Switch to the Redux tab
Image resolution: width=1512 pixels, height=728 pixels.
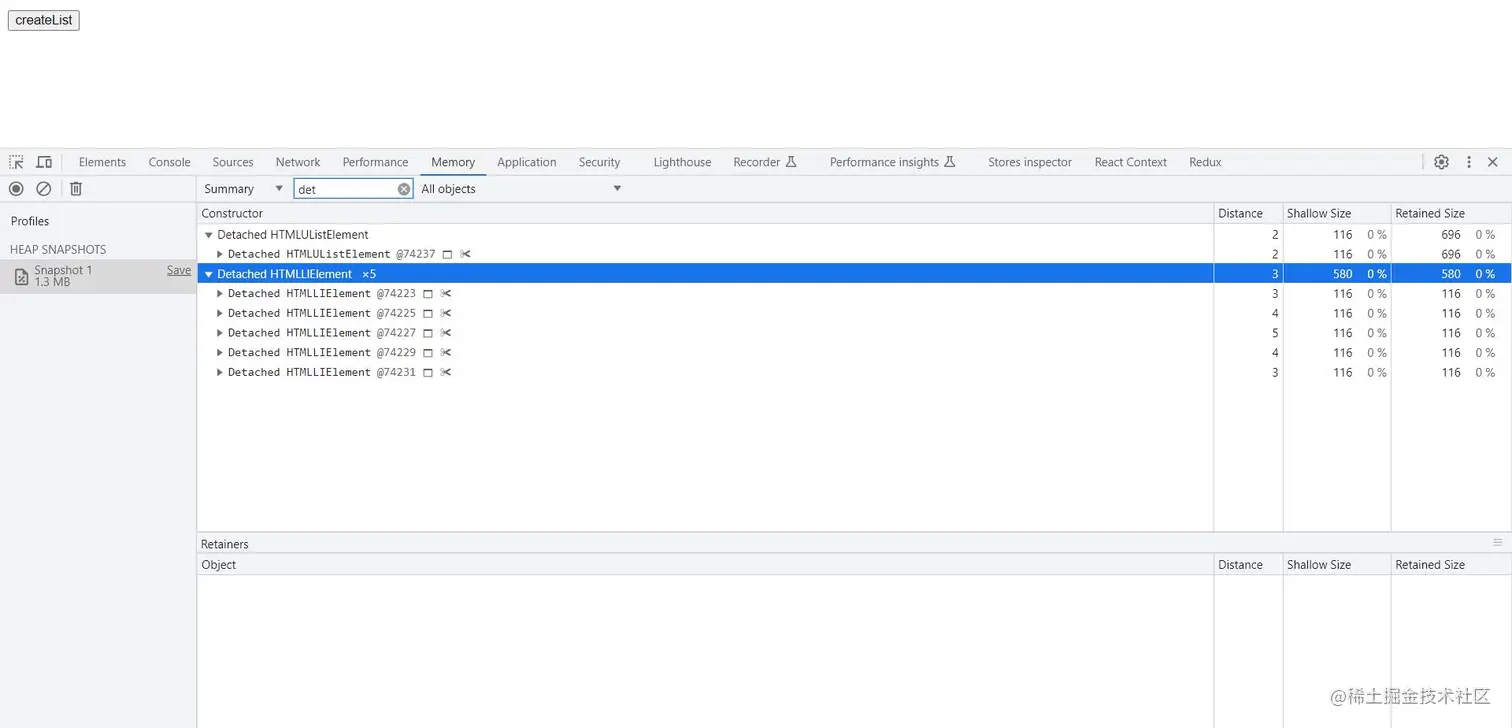(x=1205, y=162)
